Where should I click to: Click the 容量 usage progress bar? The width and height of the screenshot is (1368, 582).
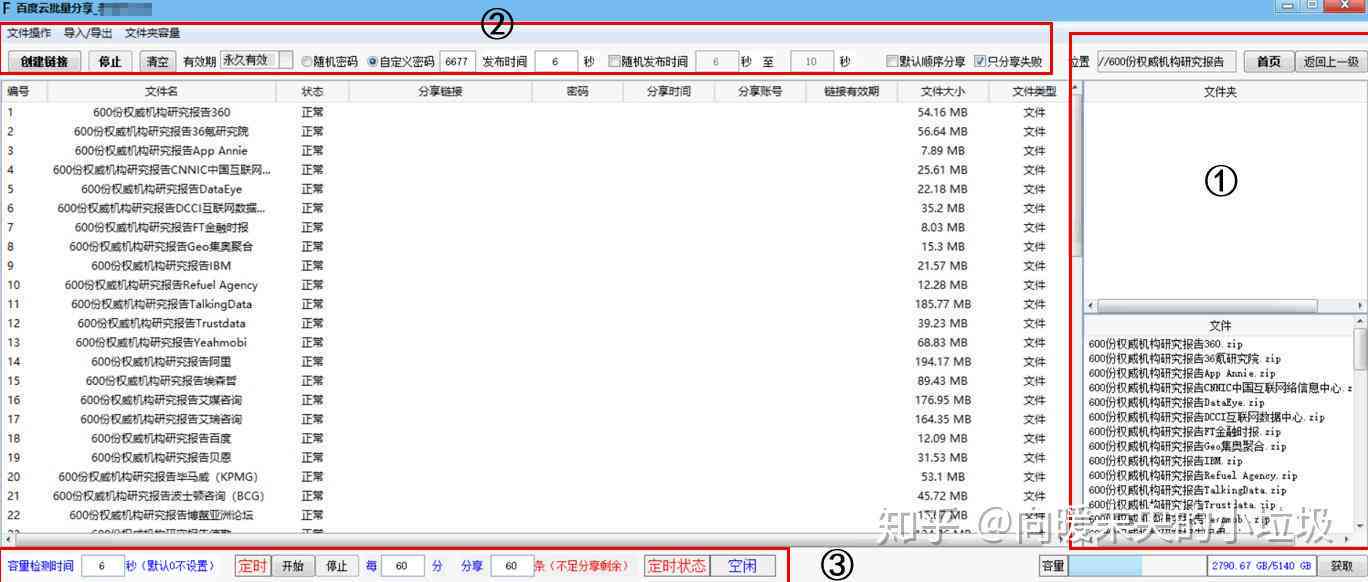click(x=1137, y=565)
